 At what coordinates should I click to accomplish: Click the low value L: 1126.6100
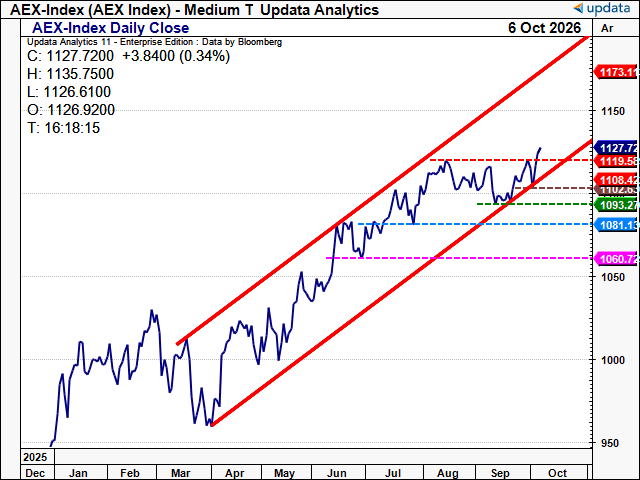click(x=69, y=92)
